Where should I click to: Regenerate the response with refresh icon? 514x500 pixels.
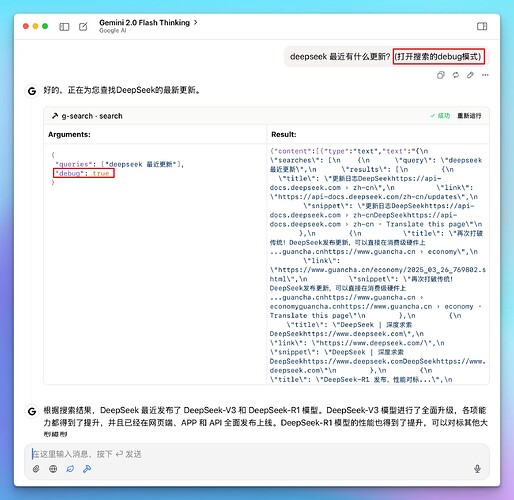click(456, 75)
